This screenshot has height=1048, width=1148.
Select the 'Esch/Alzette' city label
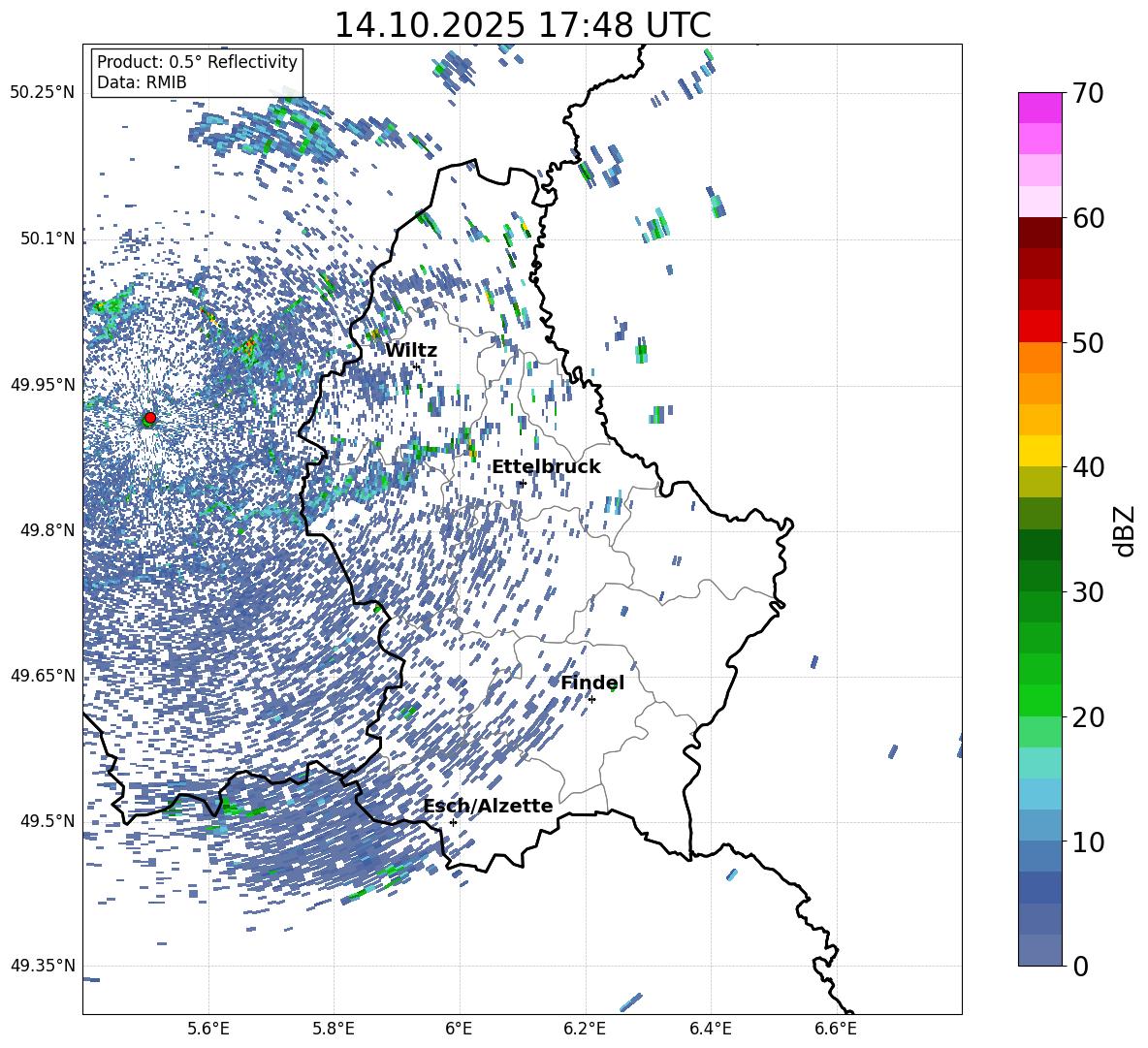tap(489, 807)
